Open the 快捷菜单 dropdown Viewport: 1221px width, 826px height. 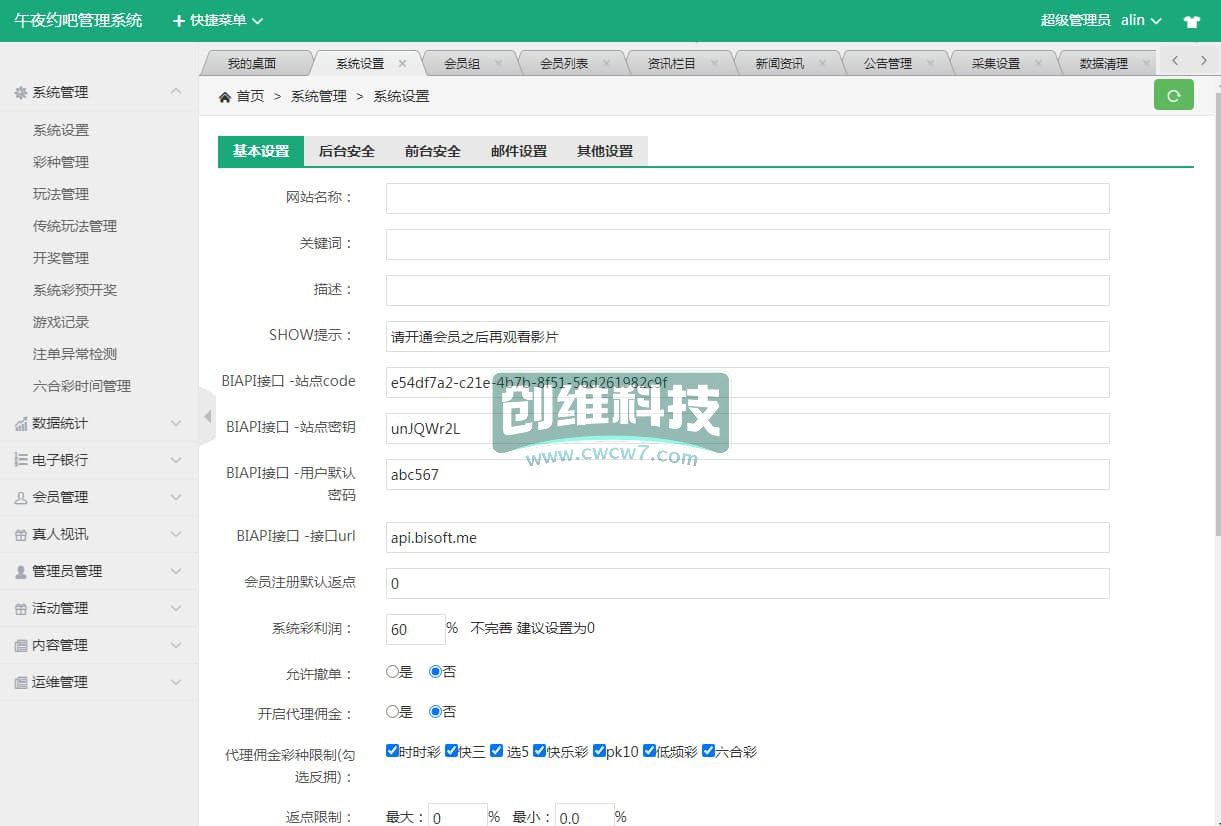218,20
